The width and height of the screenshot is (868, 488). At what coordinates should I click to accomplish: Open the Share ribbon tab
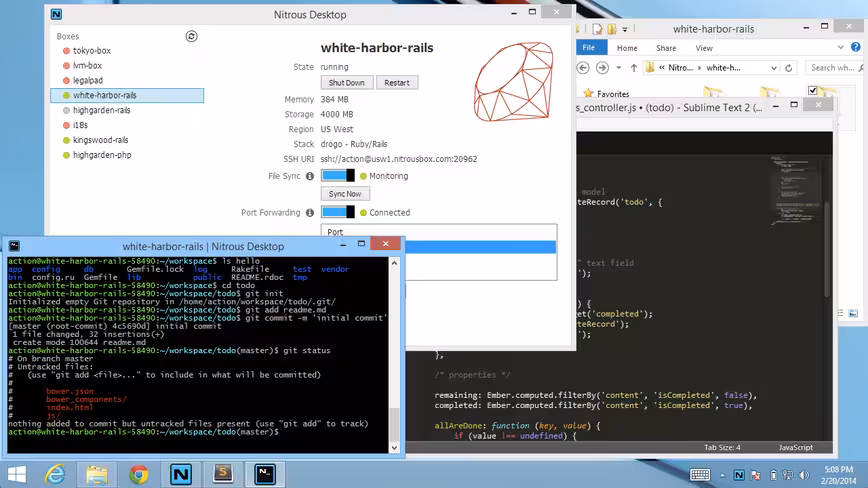(666, 48)
